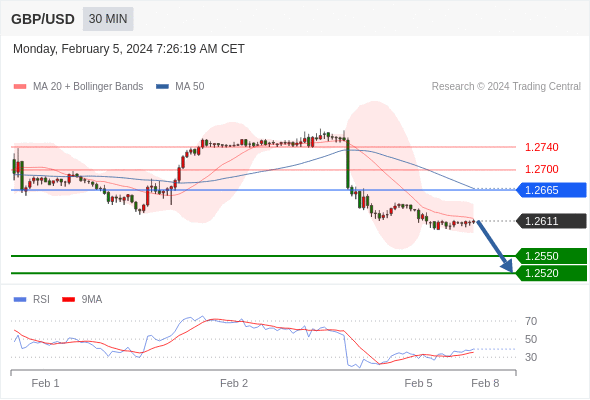Click the 9MA legend label
This screenshot has width=590, height=400.
pyautogui.click(x=92, y=300)
